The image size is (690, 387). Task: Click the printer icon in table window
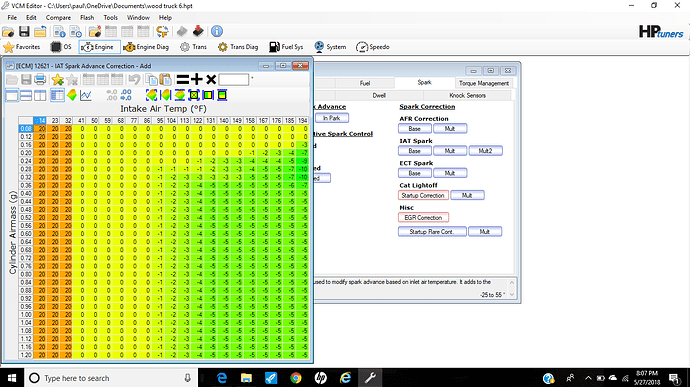pos(40,79)
